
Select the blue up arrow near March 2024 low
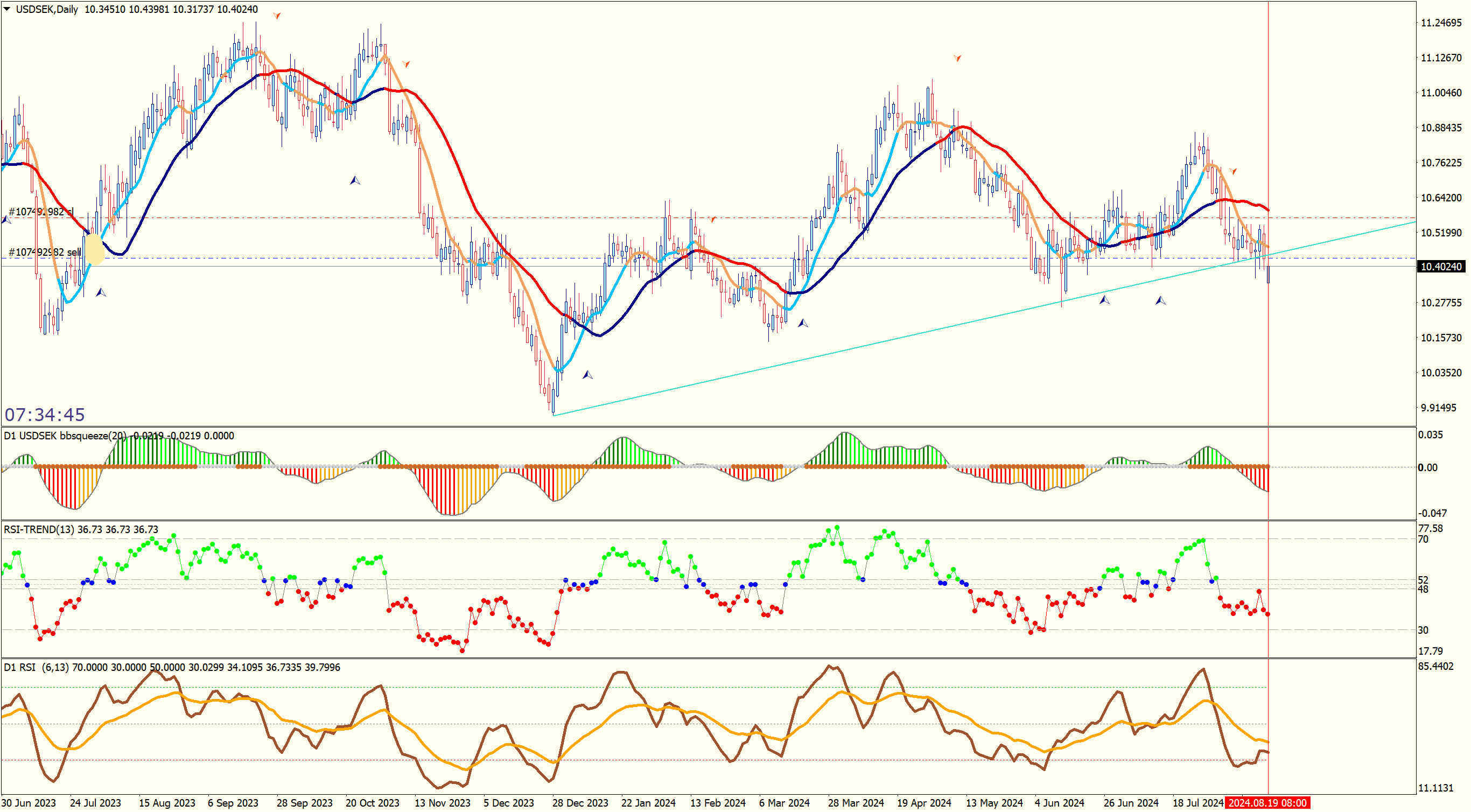(x=803, y=323)
